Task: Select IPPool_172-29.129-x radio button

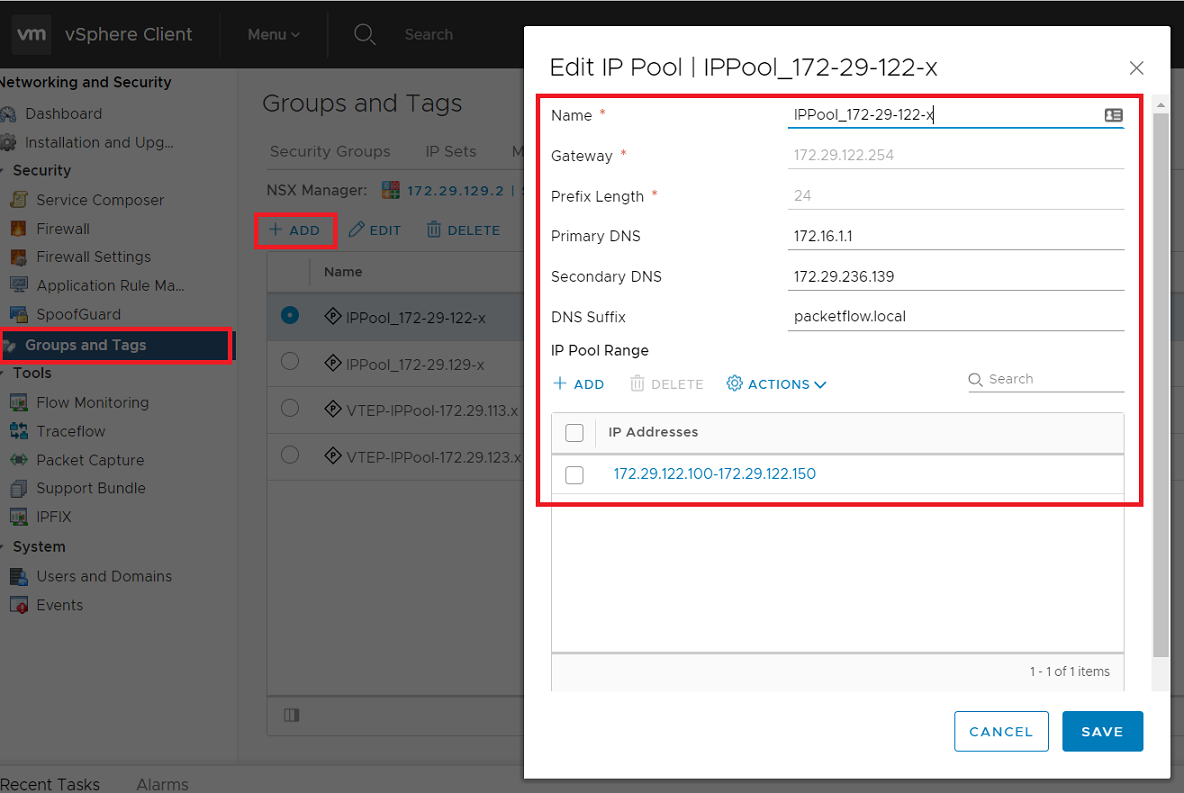Action: (290, 362)
